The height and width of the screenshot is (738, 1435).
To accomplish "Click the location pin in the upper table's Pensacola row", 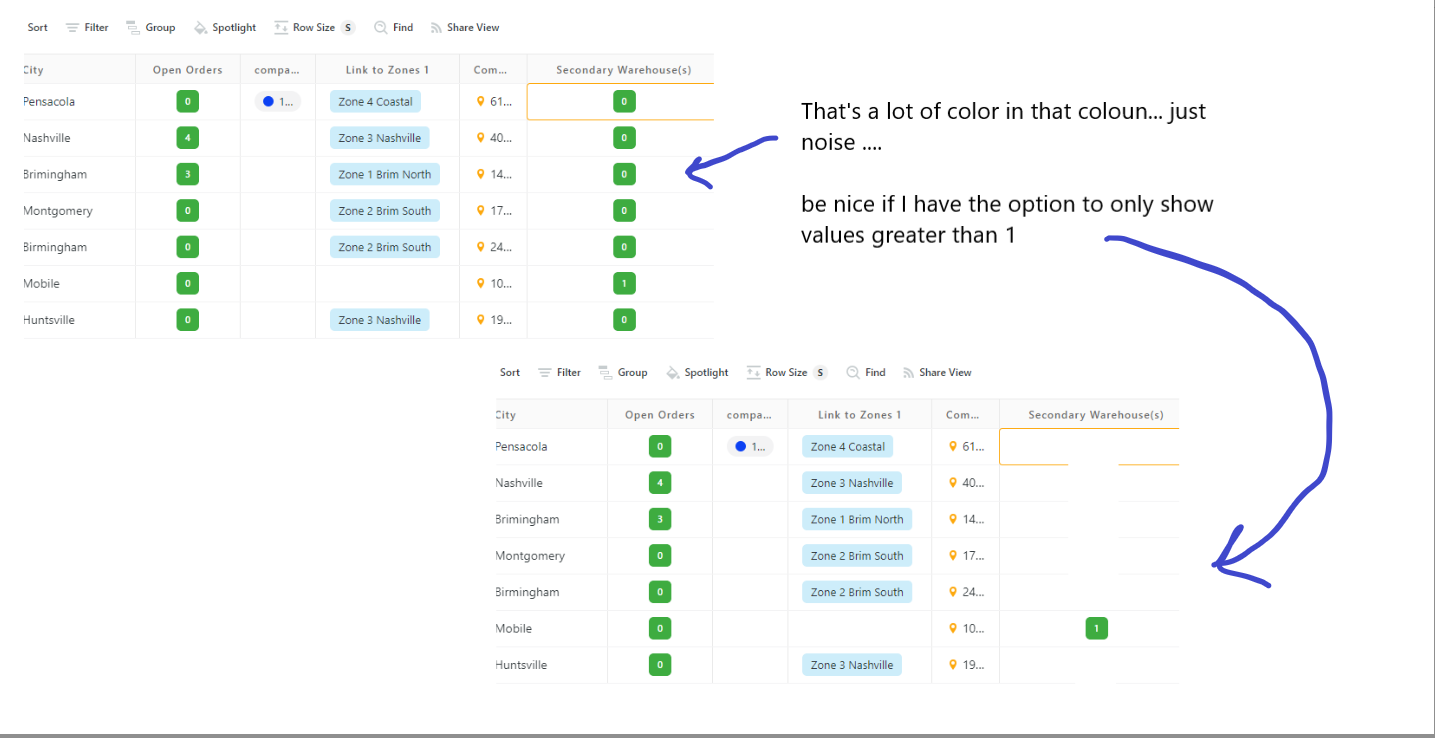I will pos(480,102).
